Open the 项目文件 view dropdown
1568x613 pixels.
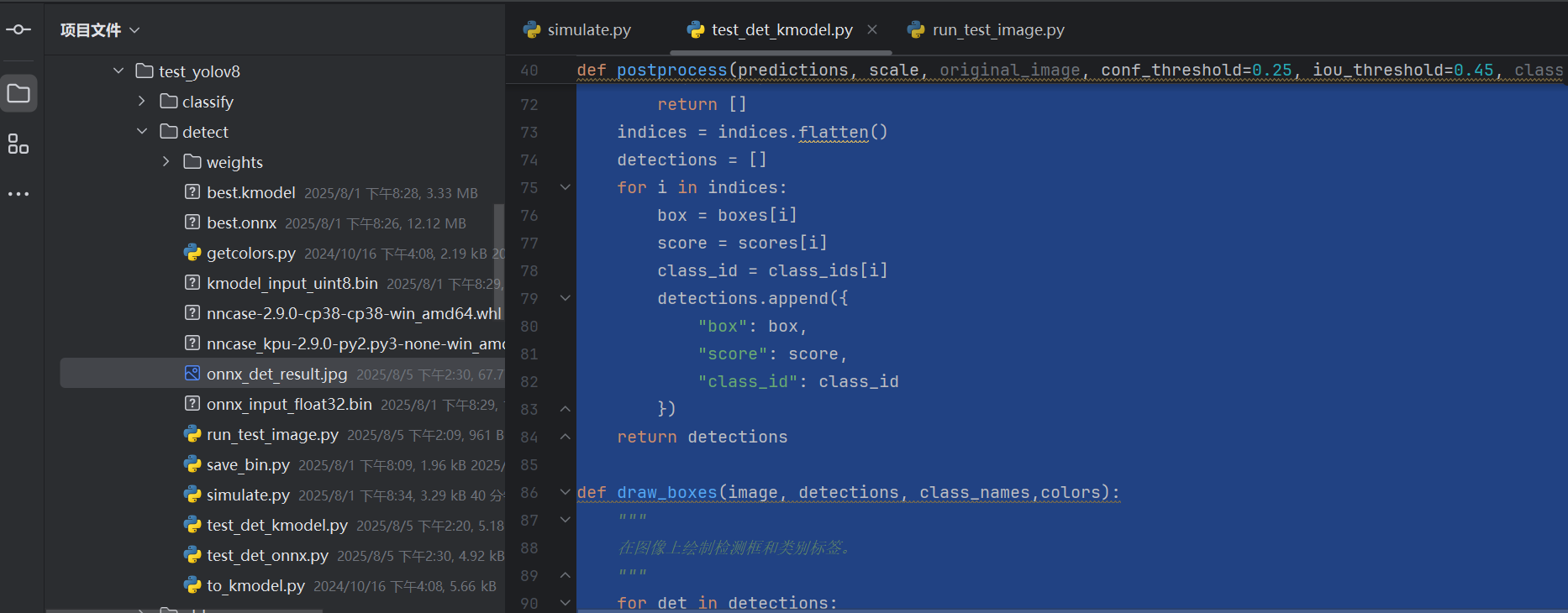click(99, 30)
